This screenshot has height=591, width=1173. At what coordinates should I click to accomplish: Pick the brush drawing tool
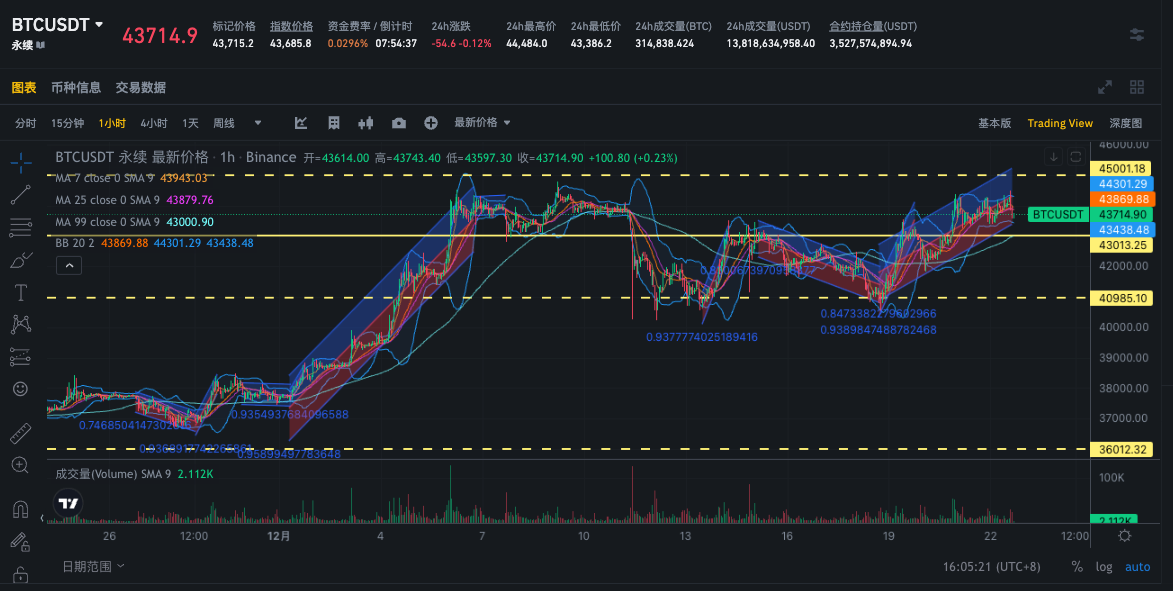pos(20,260)
